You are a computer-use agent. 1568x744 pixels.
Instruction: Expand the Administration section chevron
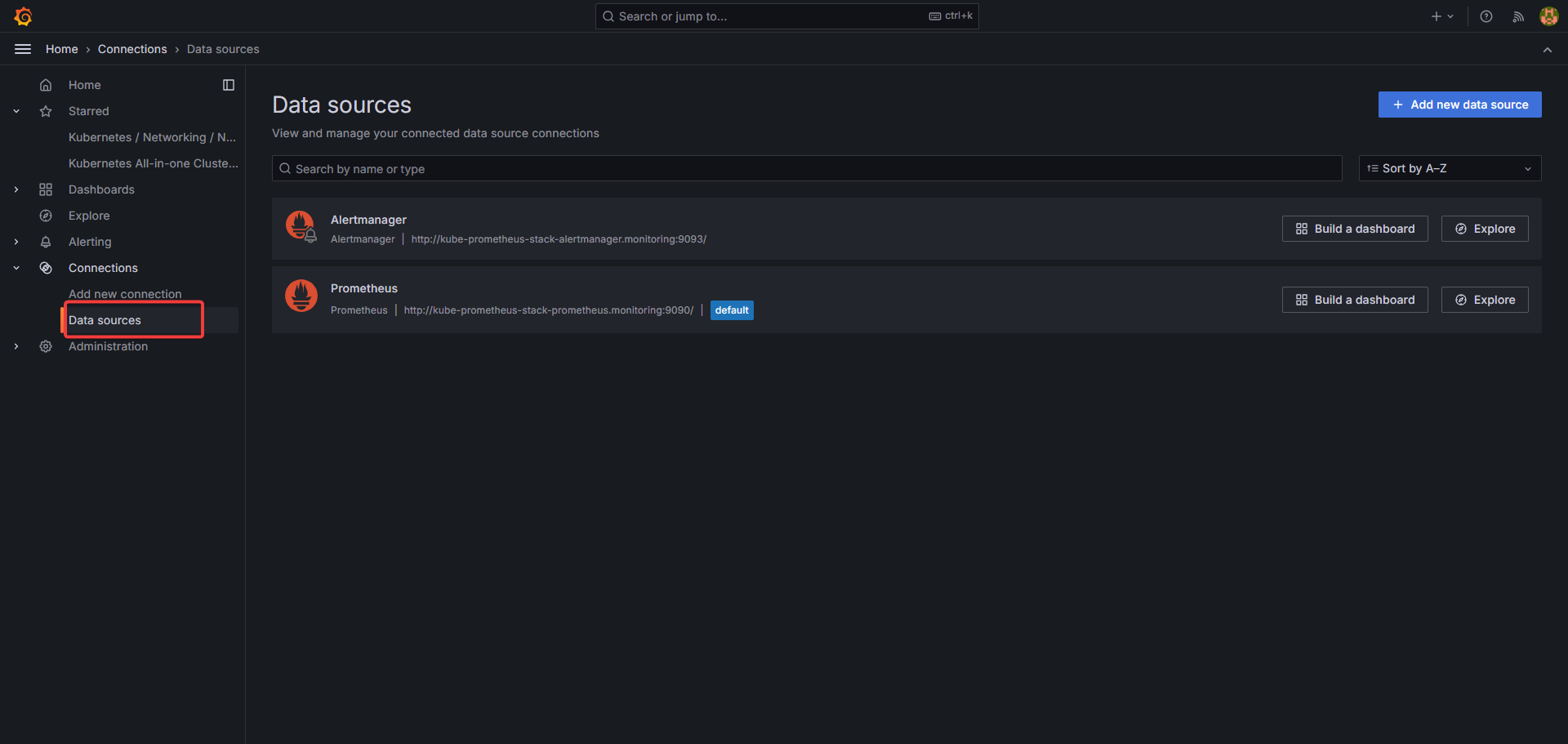click(x=16, y=346)
